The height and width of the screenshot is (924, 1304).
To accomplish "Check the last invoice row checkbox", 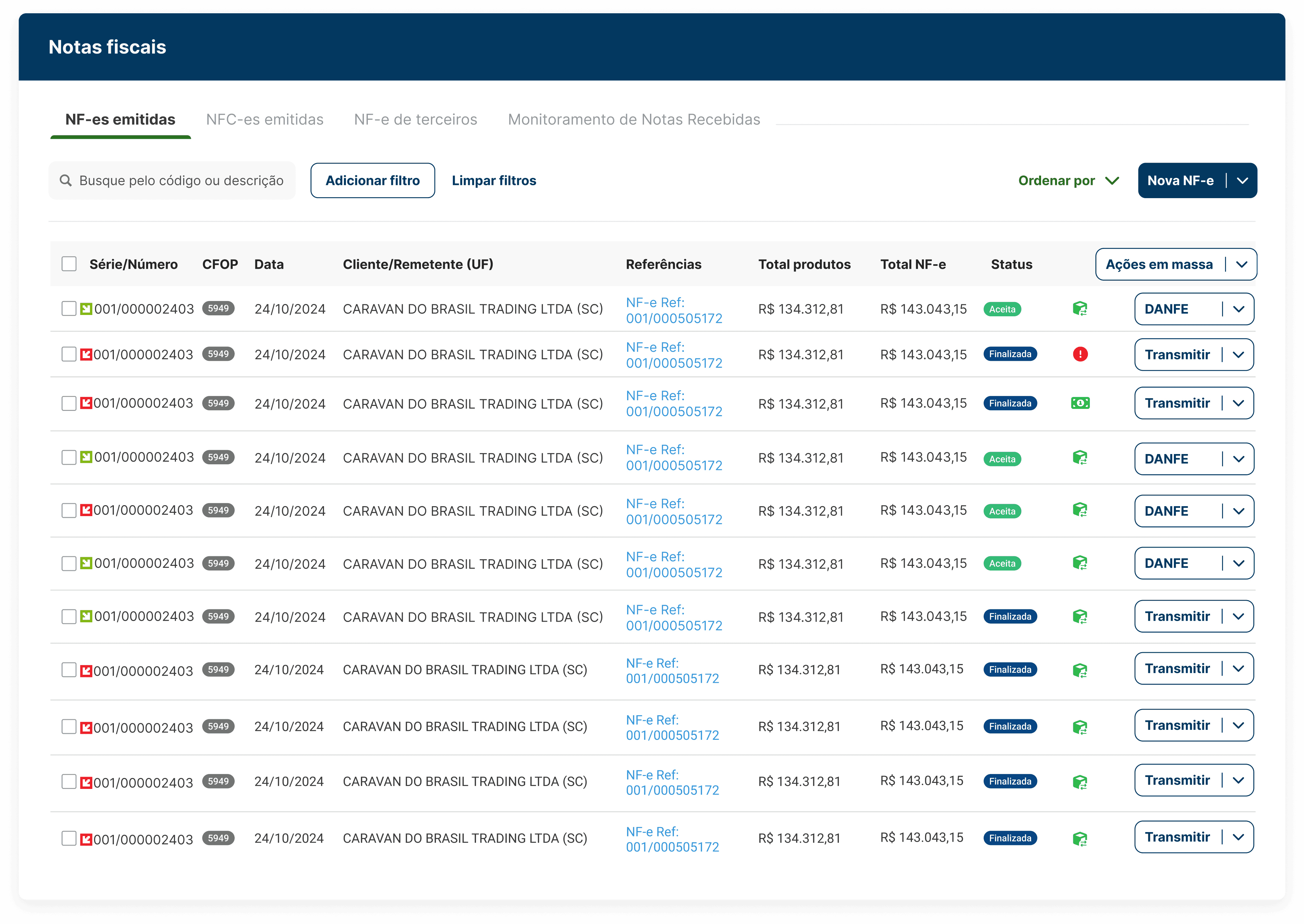I will pyautogui.click(x=69, y=838).
